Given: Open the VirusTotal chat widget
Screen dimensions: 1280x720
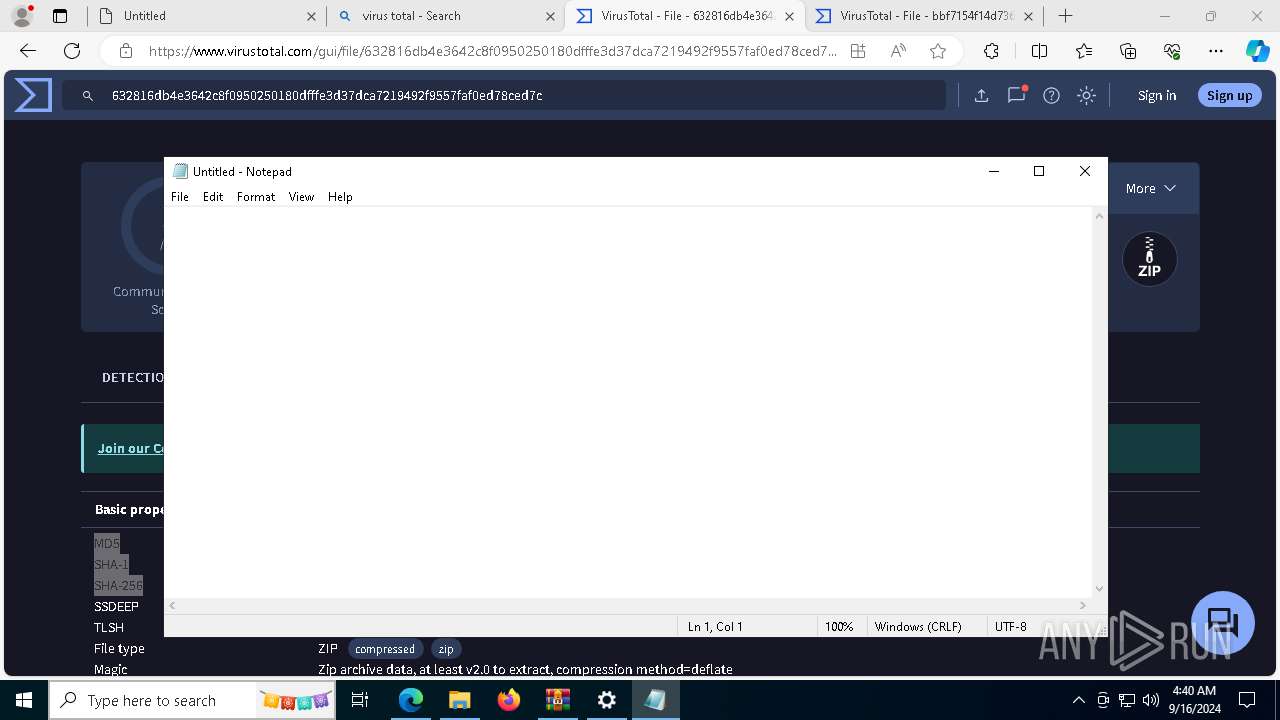Looking at the screenshot, I should [1223, 622].
